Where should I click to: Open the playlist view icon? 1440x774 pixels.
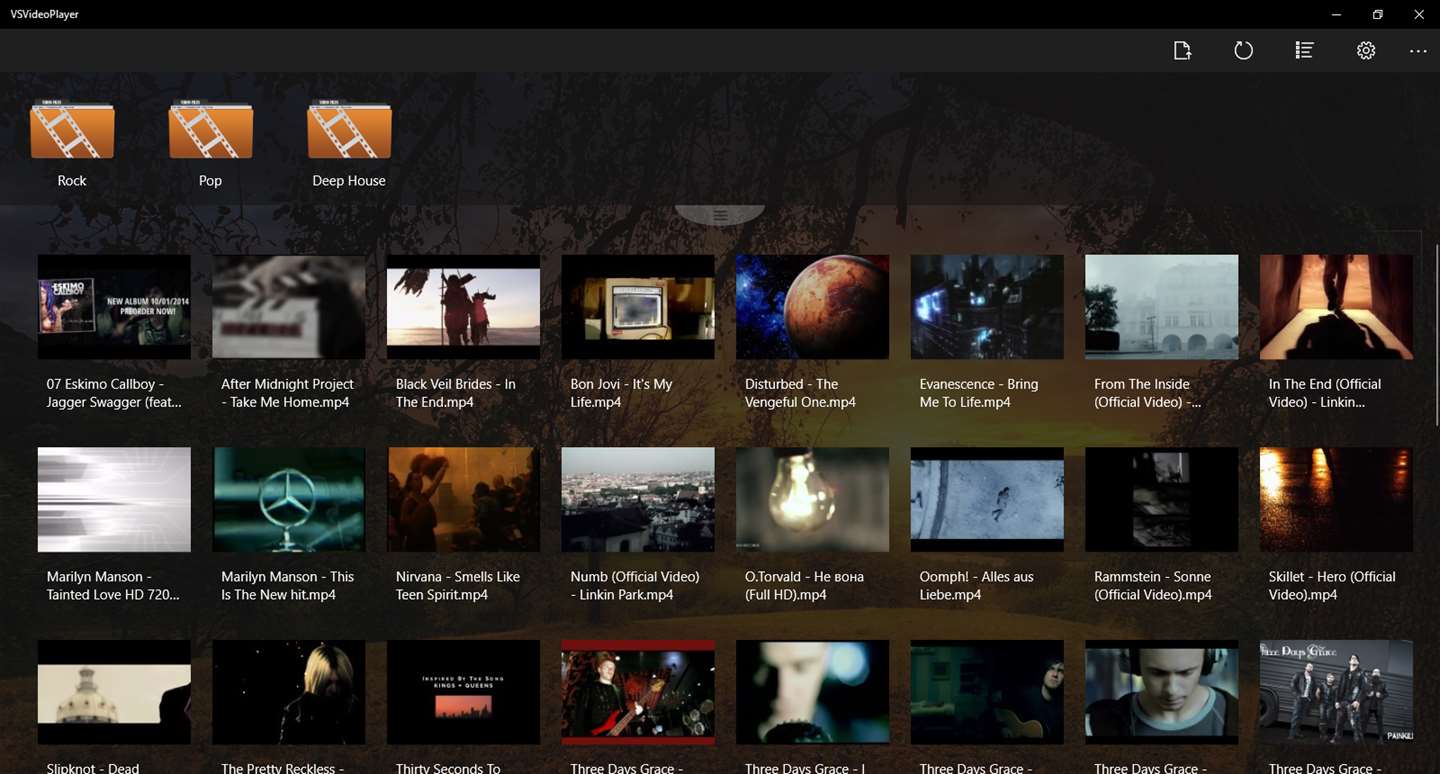[1304, 50]
